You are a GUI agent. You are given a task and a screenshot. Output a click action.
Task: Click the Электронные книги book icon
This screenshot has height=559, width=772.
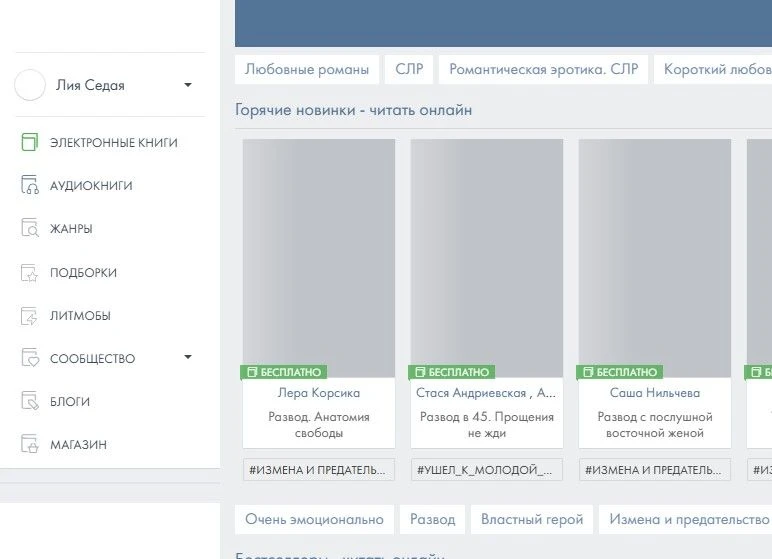coord(30,142)
